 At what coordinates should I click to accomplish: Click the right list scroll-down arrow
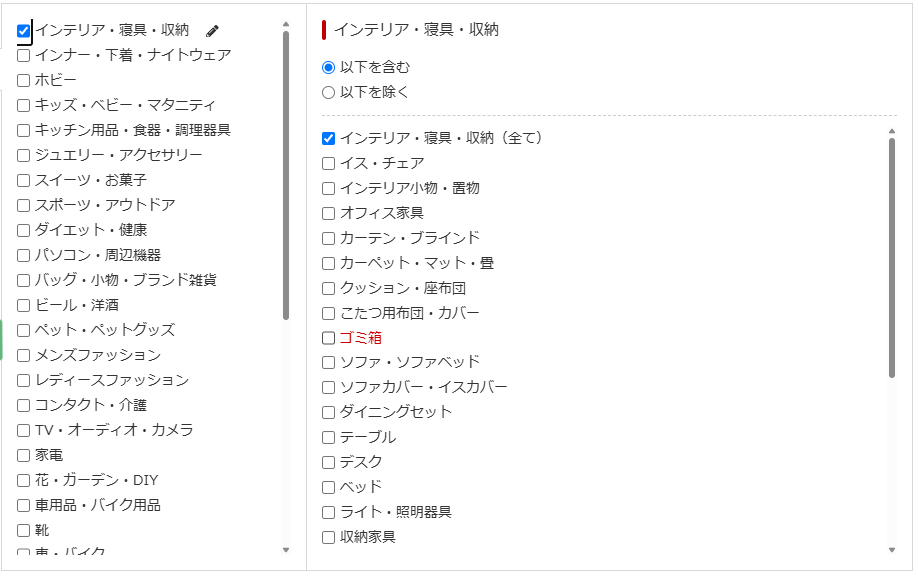point(892,549)
